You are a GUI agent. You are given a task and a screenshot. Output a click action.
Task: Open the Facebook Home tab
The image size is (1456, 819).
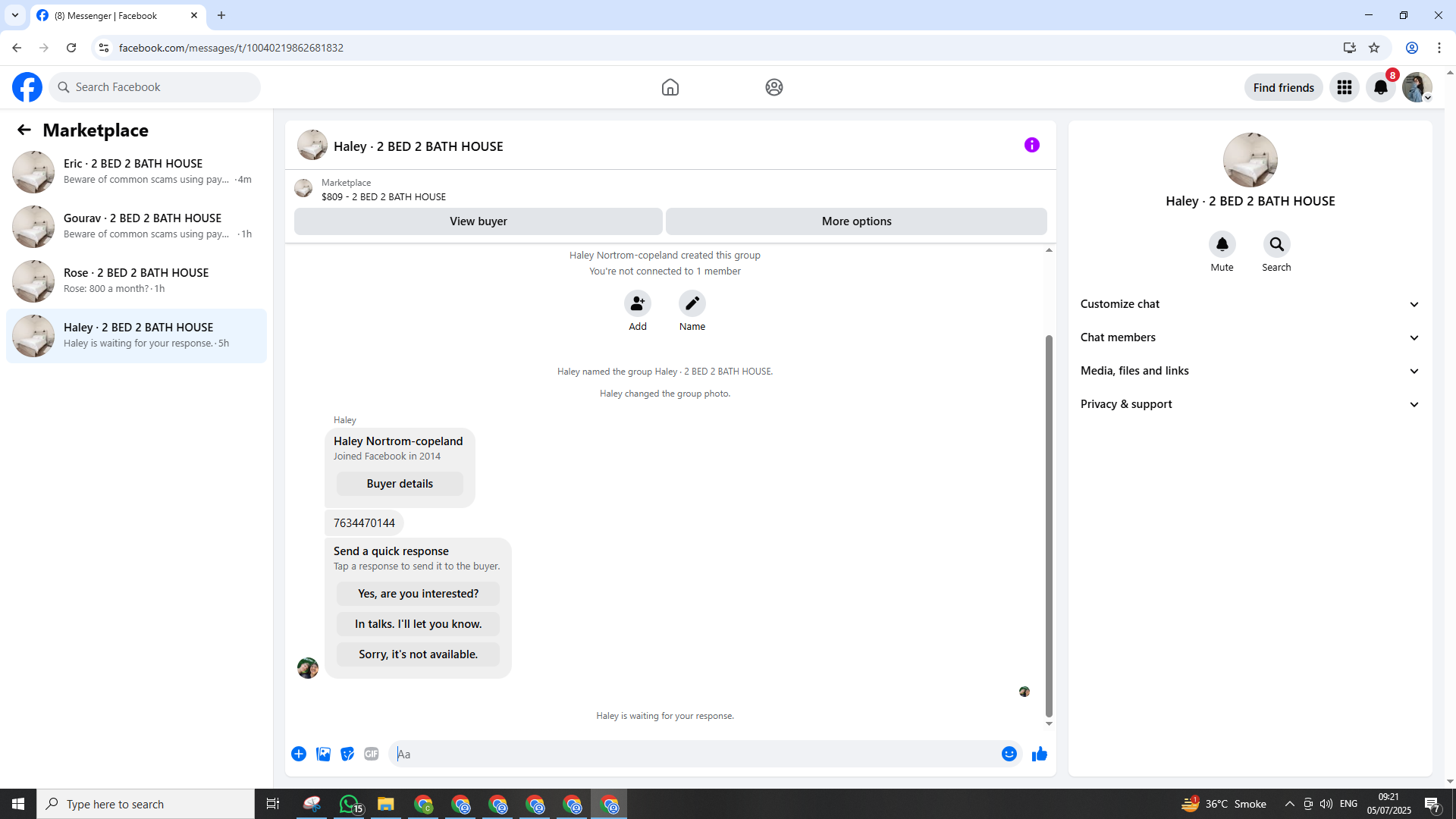[670, 87]
